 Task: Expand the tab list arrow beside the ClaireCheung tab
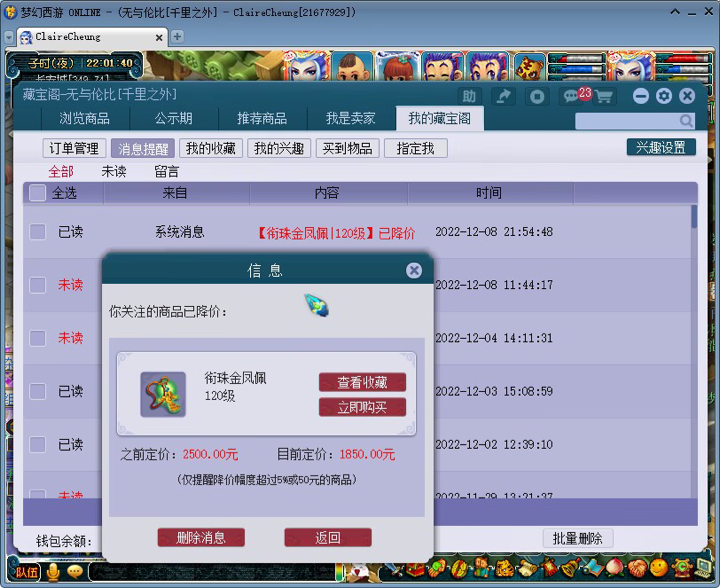pos(9,37)
